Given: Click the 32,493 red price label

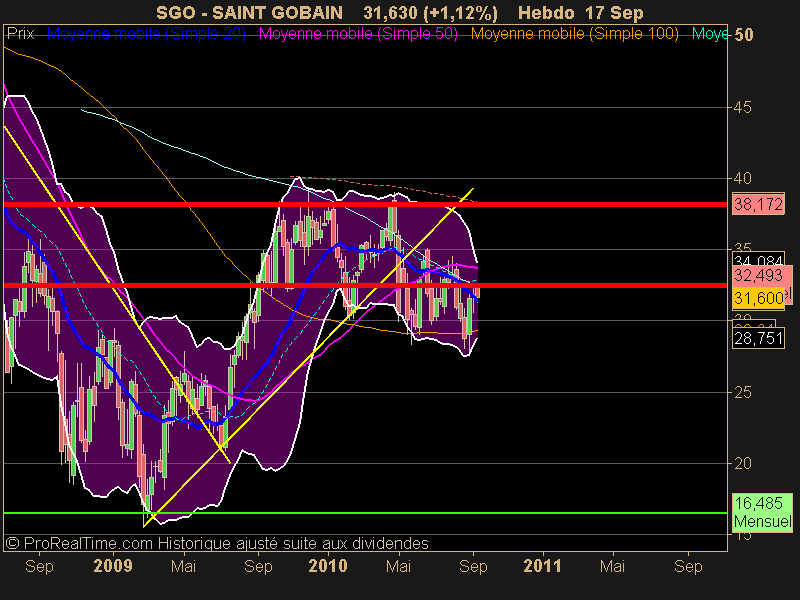Looking at the screenshot, I should coord(758,276).
